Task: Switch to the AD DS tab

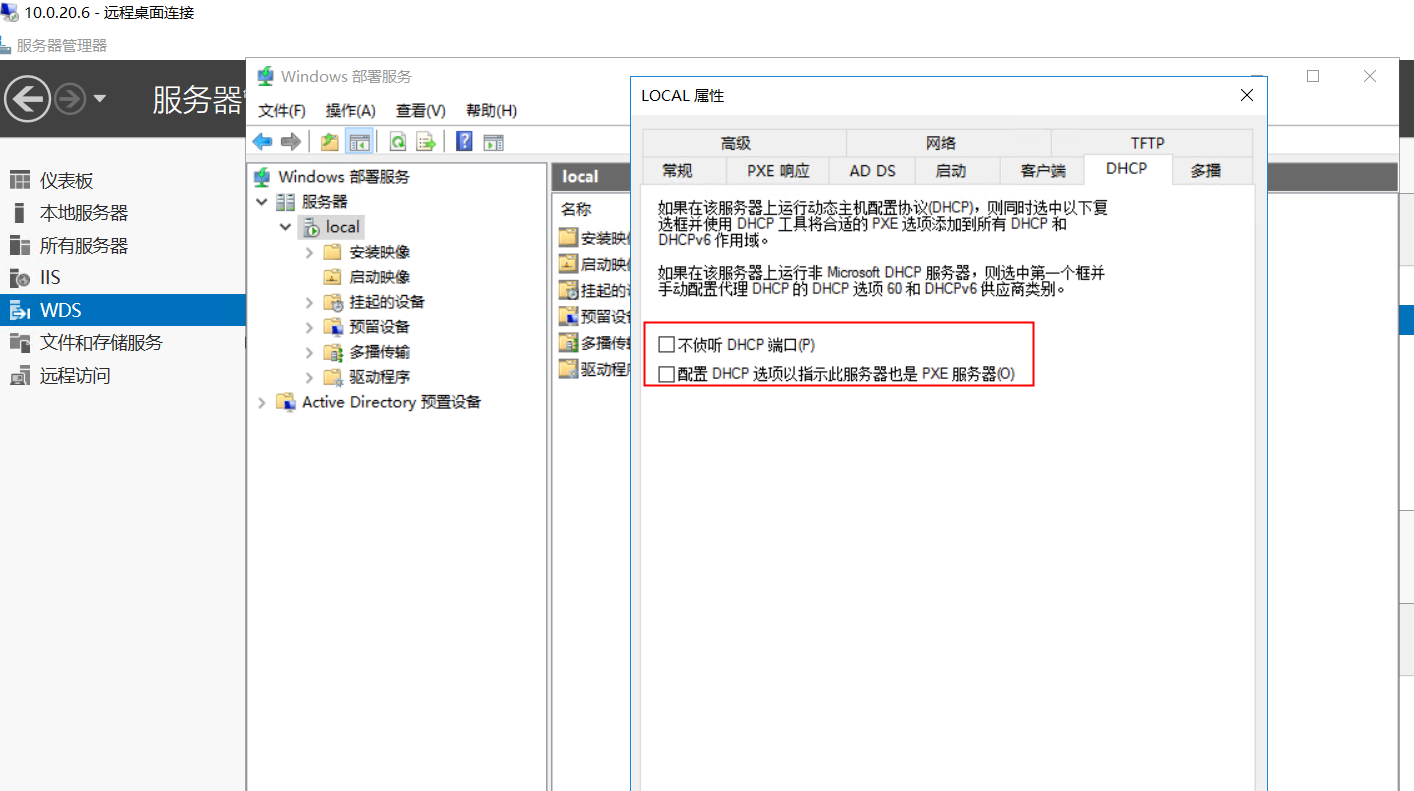Action: (873, 171)
